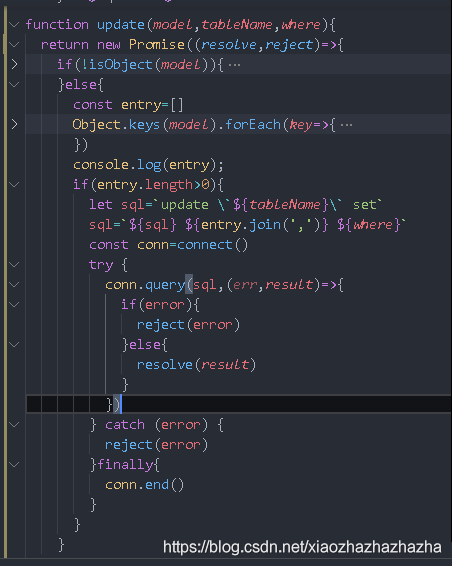Click 'forEach' in the Object.keys line
The height and width of the screenshot is (566, 452).
coord(253,125)
